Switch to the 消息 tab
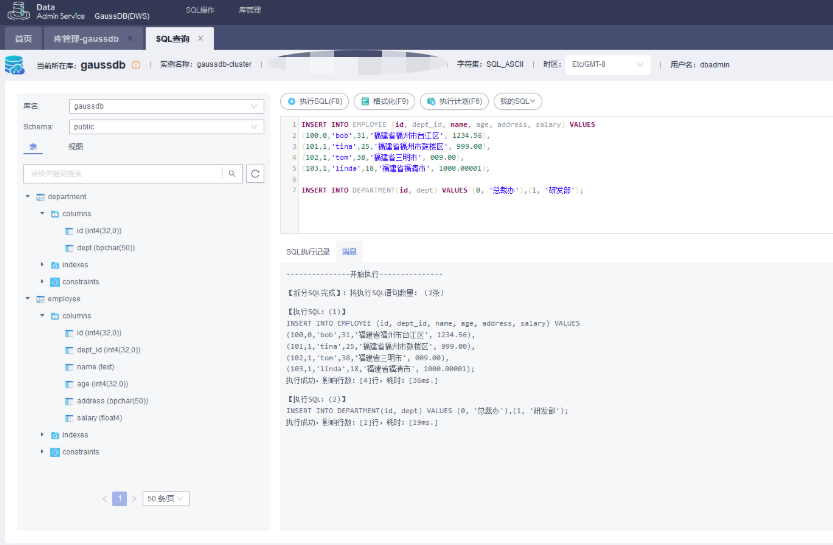This screenshot has width=833, height=545. coord(349,252)
